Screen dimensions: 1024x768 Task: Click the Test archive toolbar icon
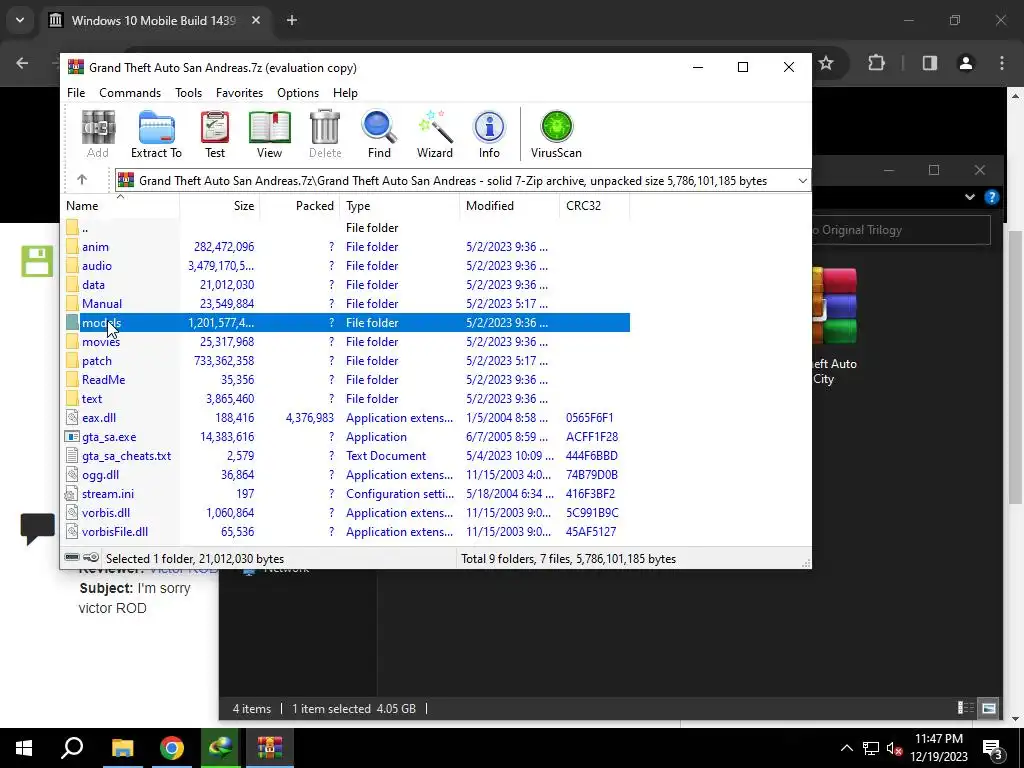tap(215, 134)
